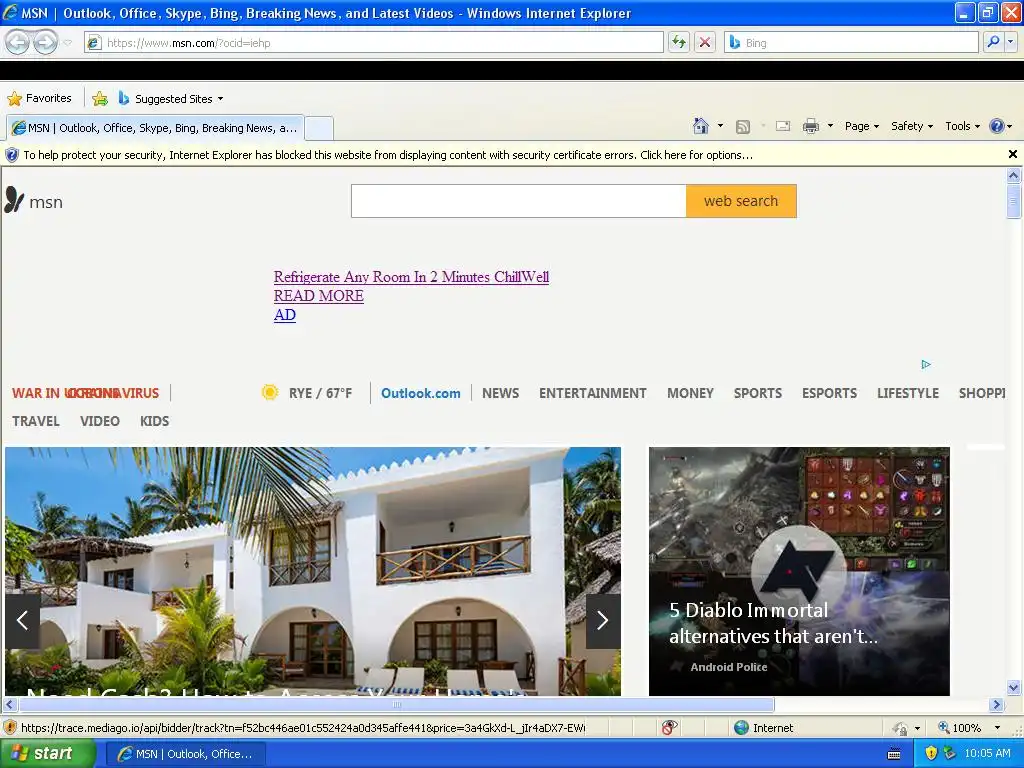This screenshot has height=768, width=1024.
Task: Click the Bing search magnifier icon
Action: 993,42
